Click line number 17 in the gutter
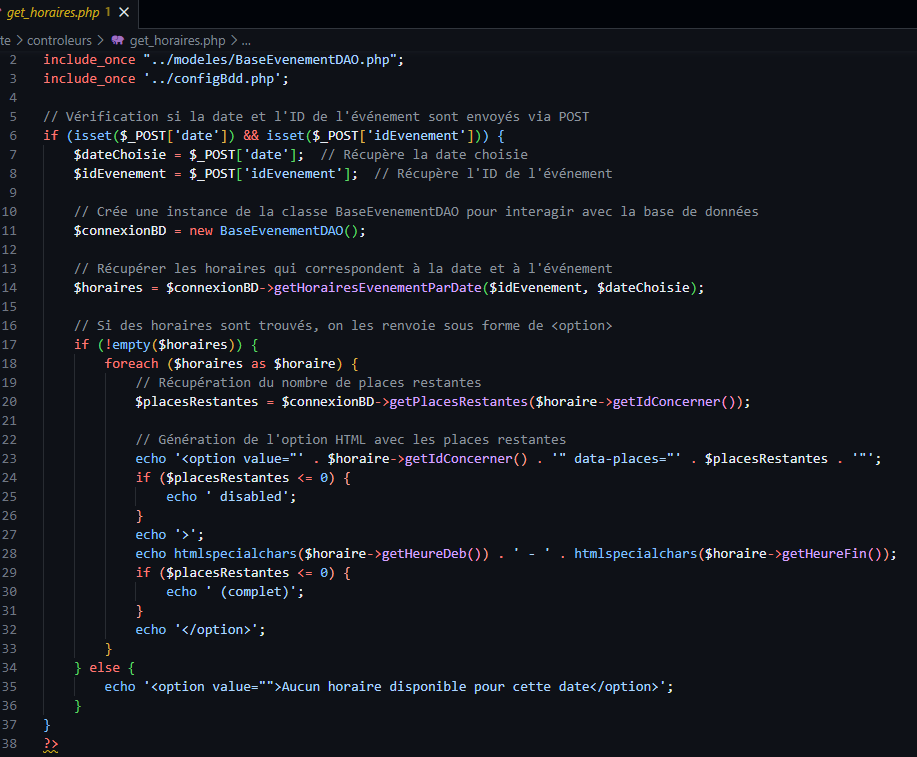917x757 pixels. [x=10, y=344]
